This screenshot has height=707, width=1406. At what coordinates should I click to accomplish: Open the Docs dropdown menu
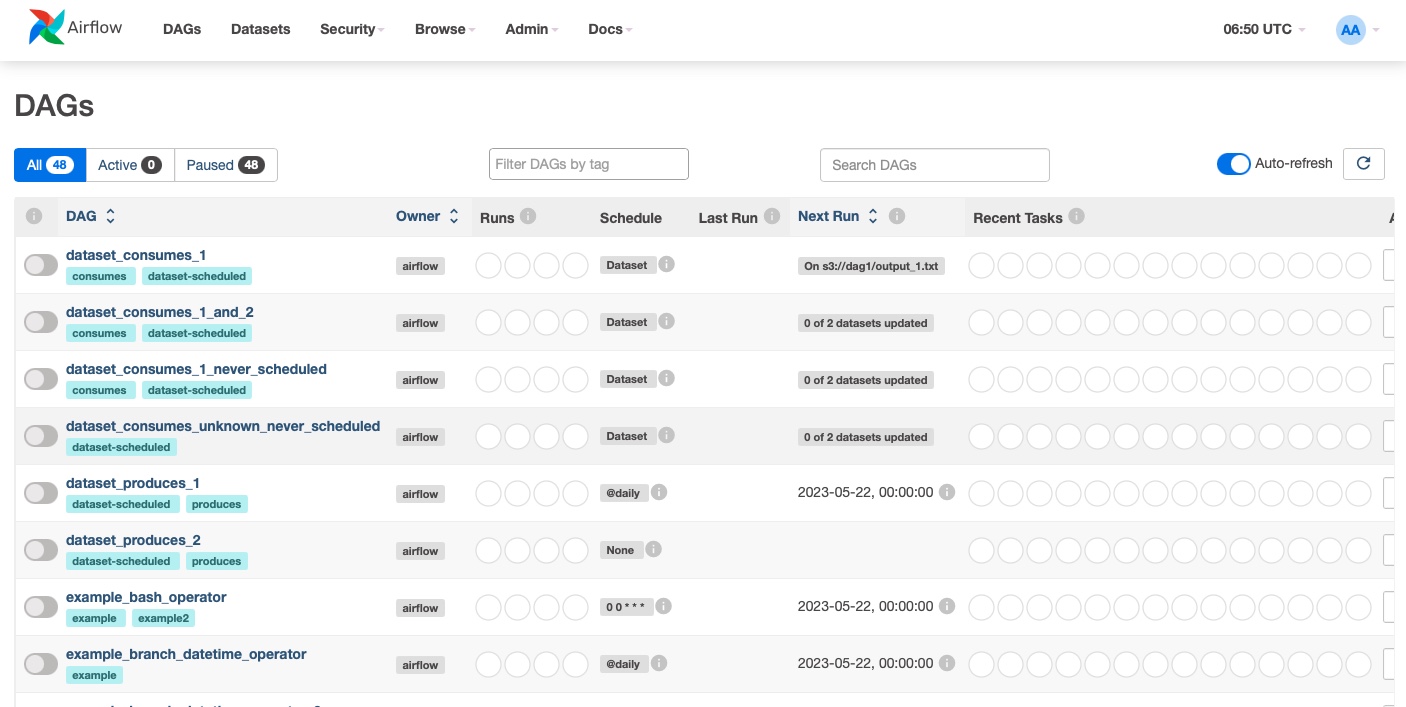point(610,29)
